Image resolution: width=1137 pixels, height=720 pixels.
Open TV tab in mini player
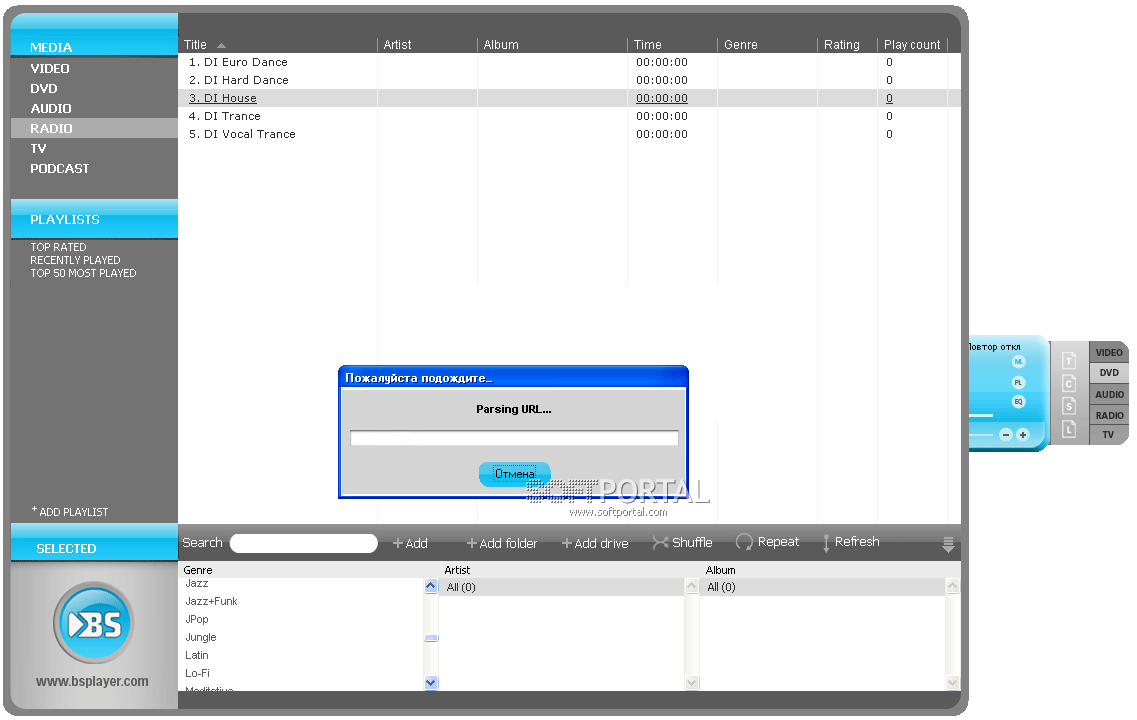tap(1109, 435)
